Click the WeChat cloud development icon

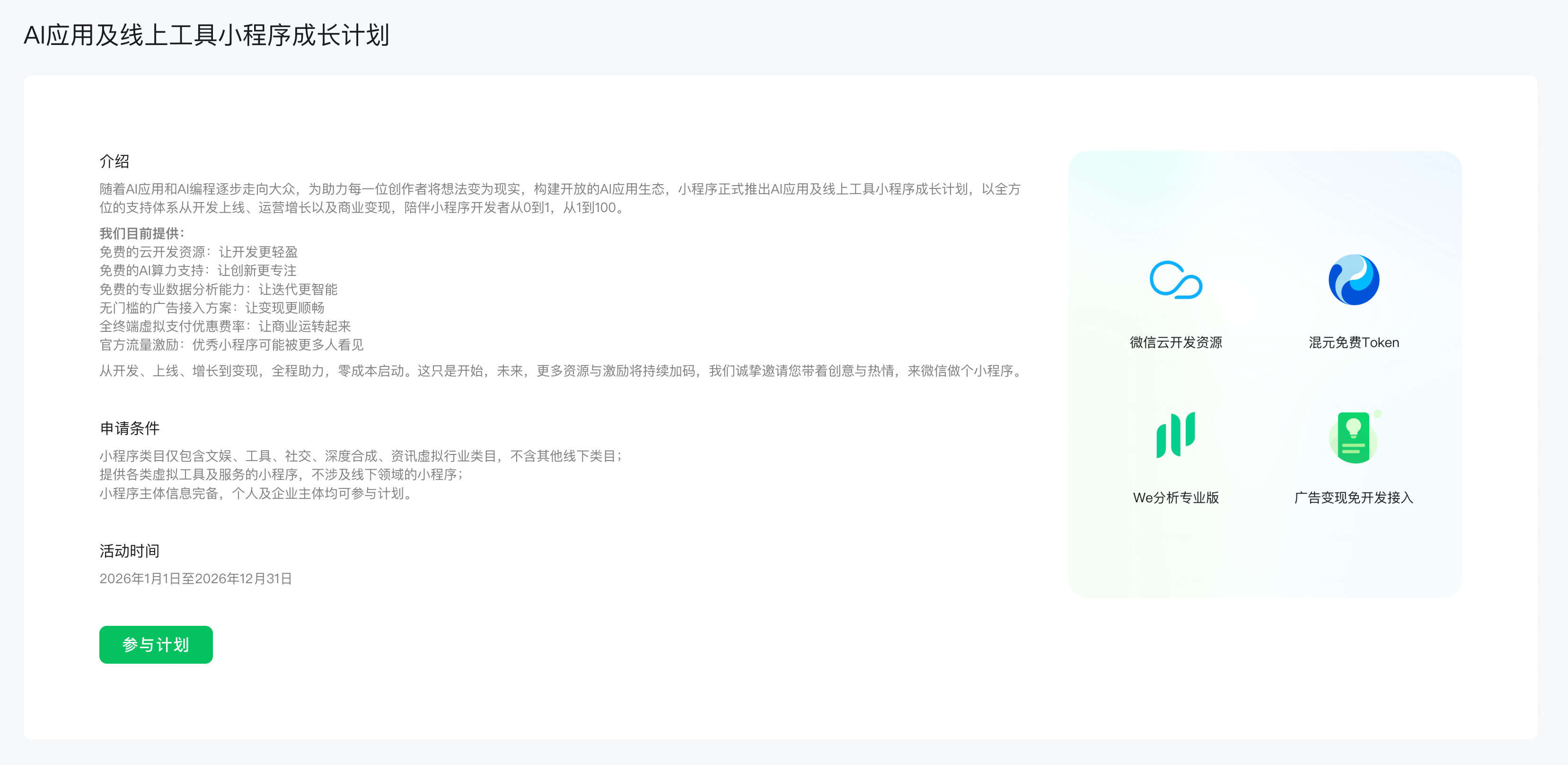(1175, 280)
